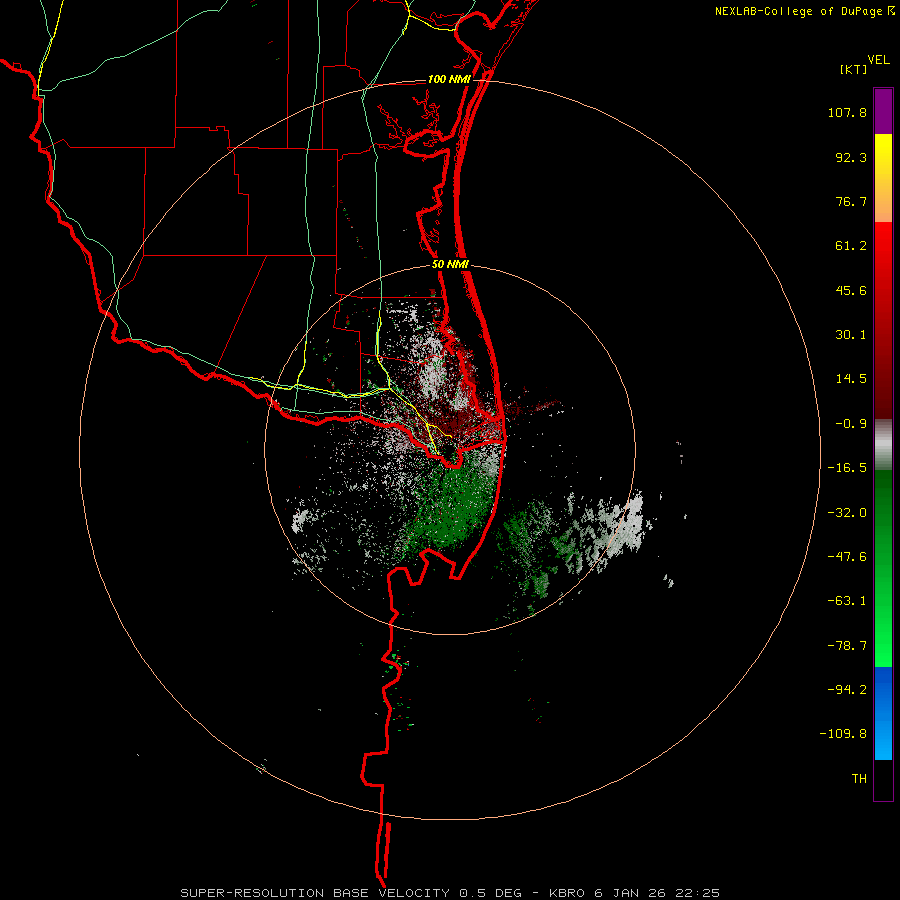The width and height of the screenshot is (900, 900).
Task: Select the -94.2 velocity scale value
Action: point(847,689)
